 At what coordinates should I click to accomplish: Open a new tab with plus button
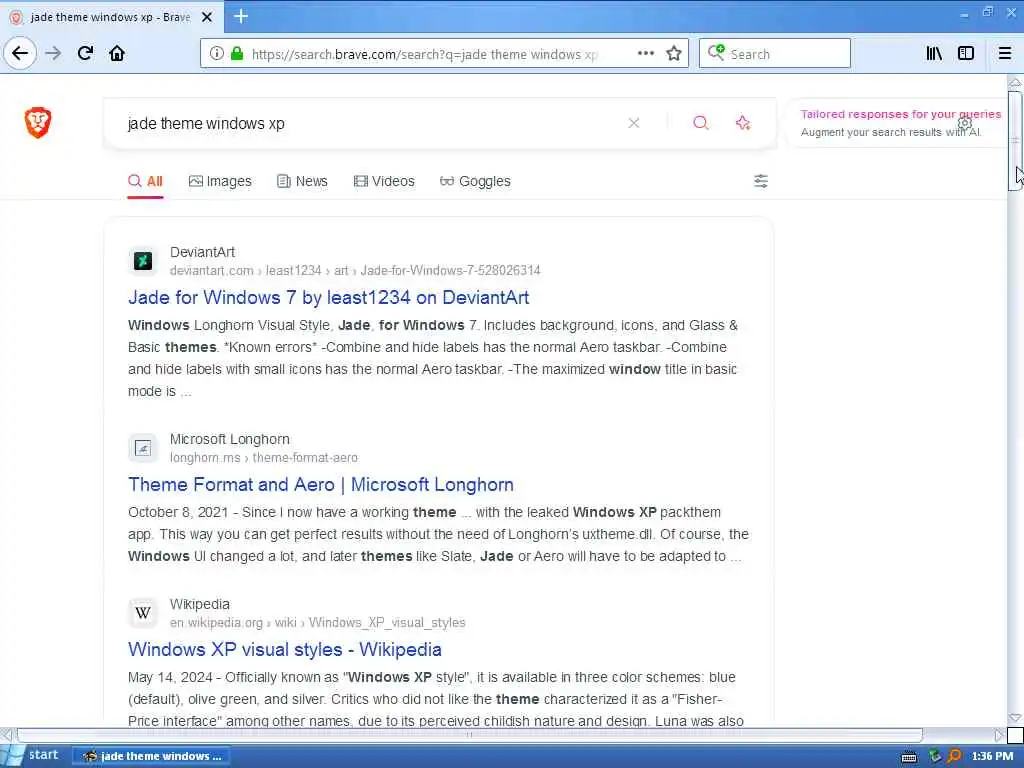point(241,16)
